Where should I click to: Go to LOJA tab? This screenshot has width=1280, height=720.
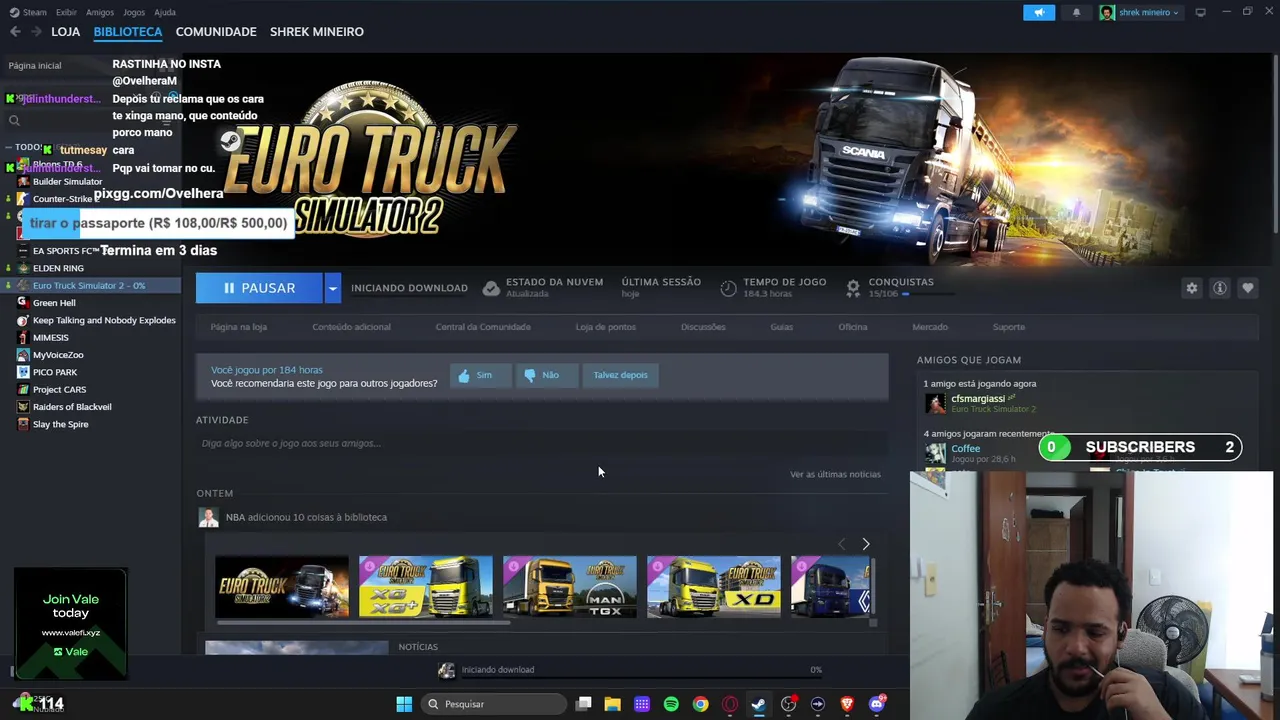click(x=66, y=32)
